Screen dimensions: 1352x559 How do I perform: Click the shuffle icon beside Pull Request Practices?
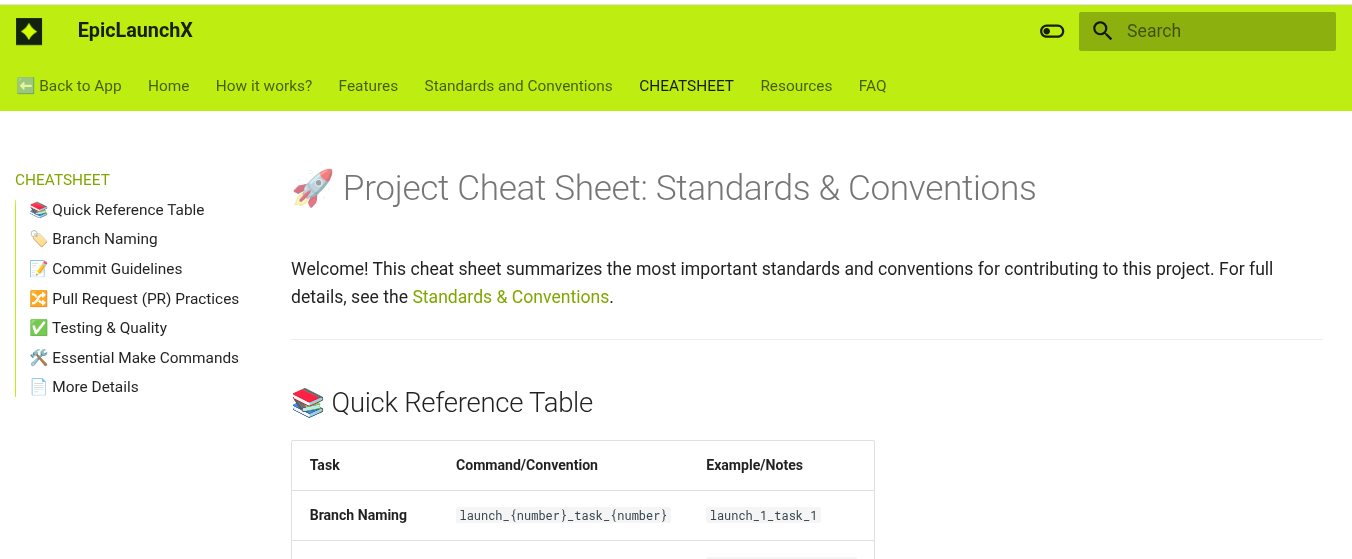click(x=39, y=299)
